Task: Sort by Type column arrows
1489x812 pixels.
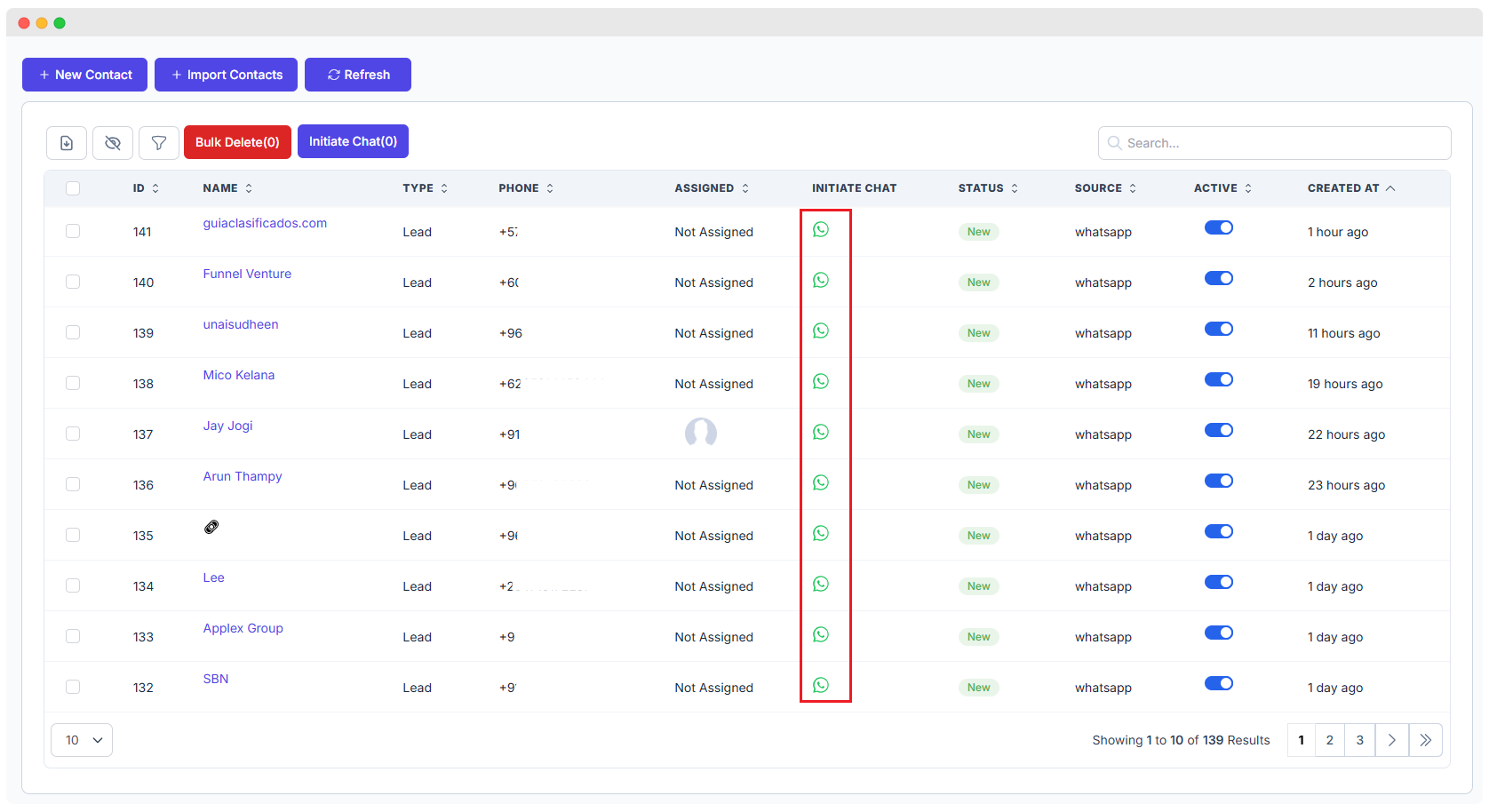Action: point(444,188)
